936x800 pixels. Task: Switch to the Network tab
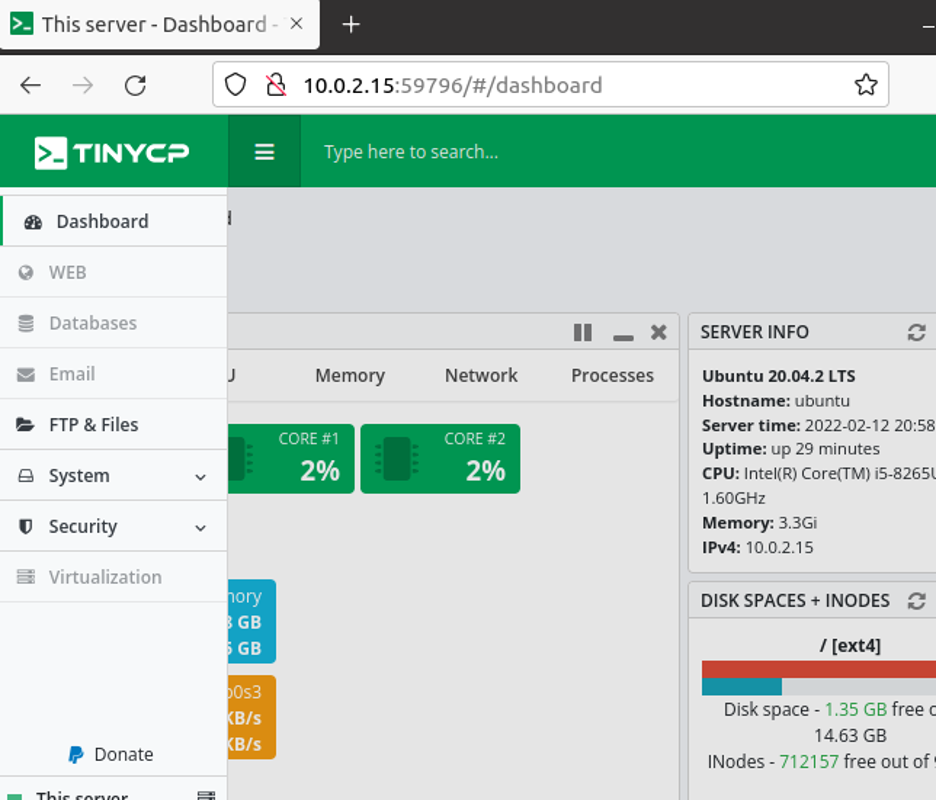(481, 376)
